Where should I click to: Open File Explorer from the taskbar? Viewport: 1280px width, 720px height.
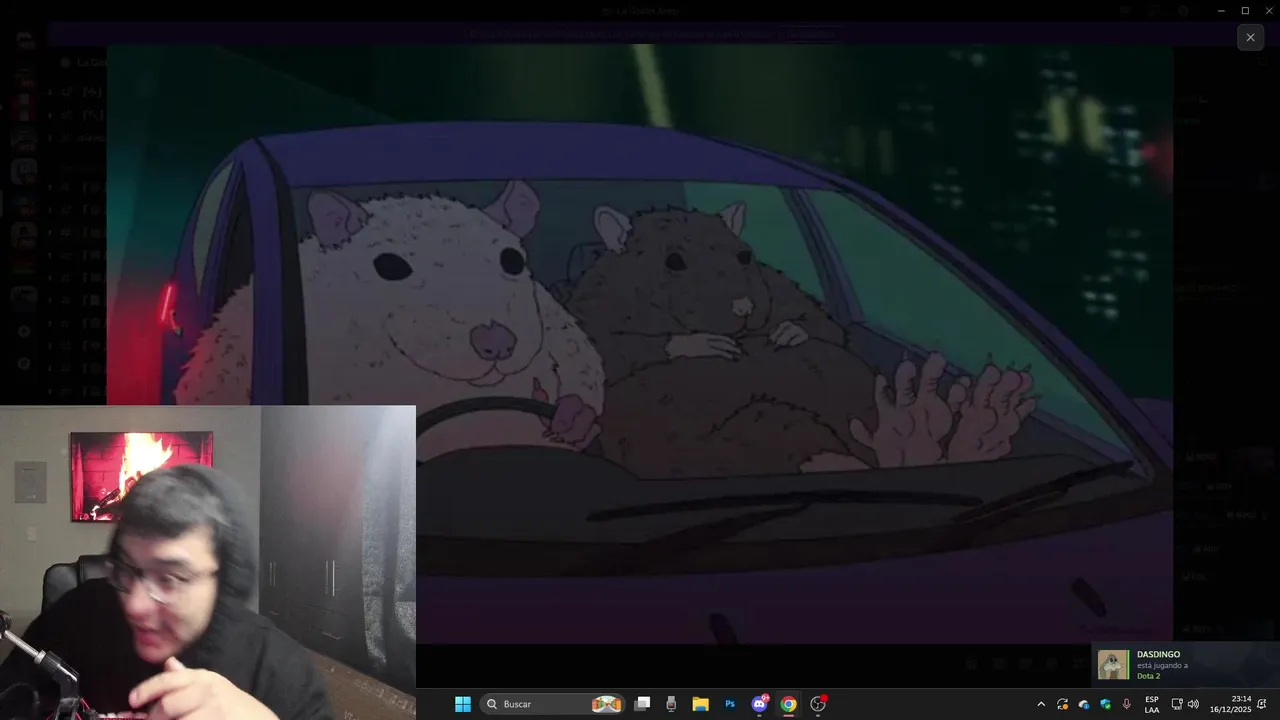tap(700, 704)
